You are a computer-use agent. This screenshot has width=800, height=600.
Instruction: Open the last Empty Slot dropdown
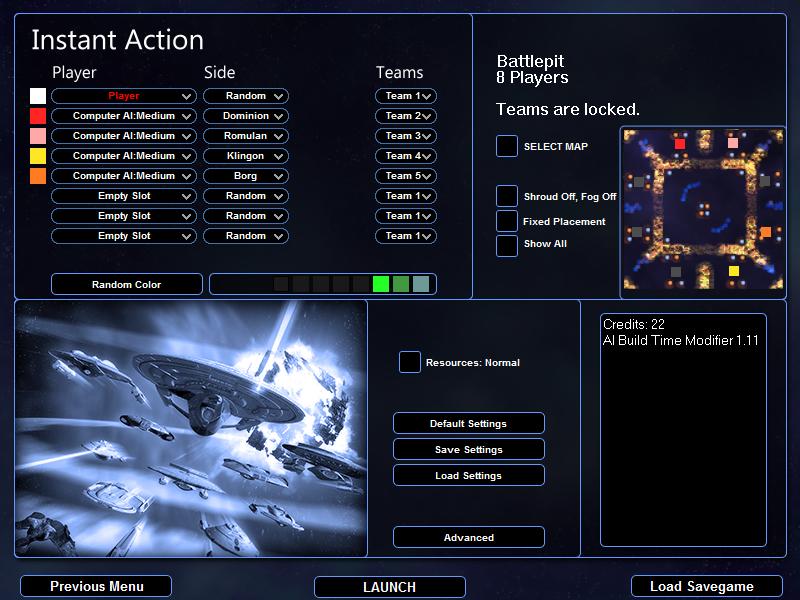[124, 236]
